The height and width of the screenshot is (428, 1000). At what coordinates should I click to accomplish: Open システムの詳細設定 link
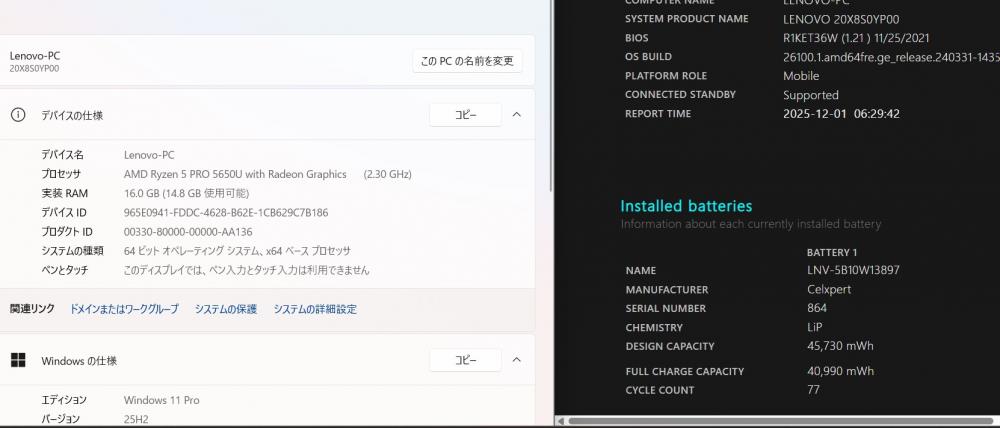click(x=315, y=309)
